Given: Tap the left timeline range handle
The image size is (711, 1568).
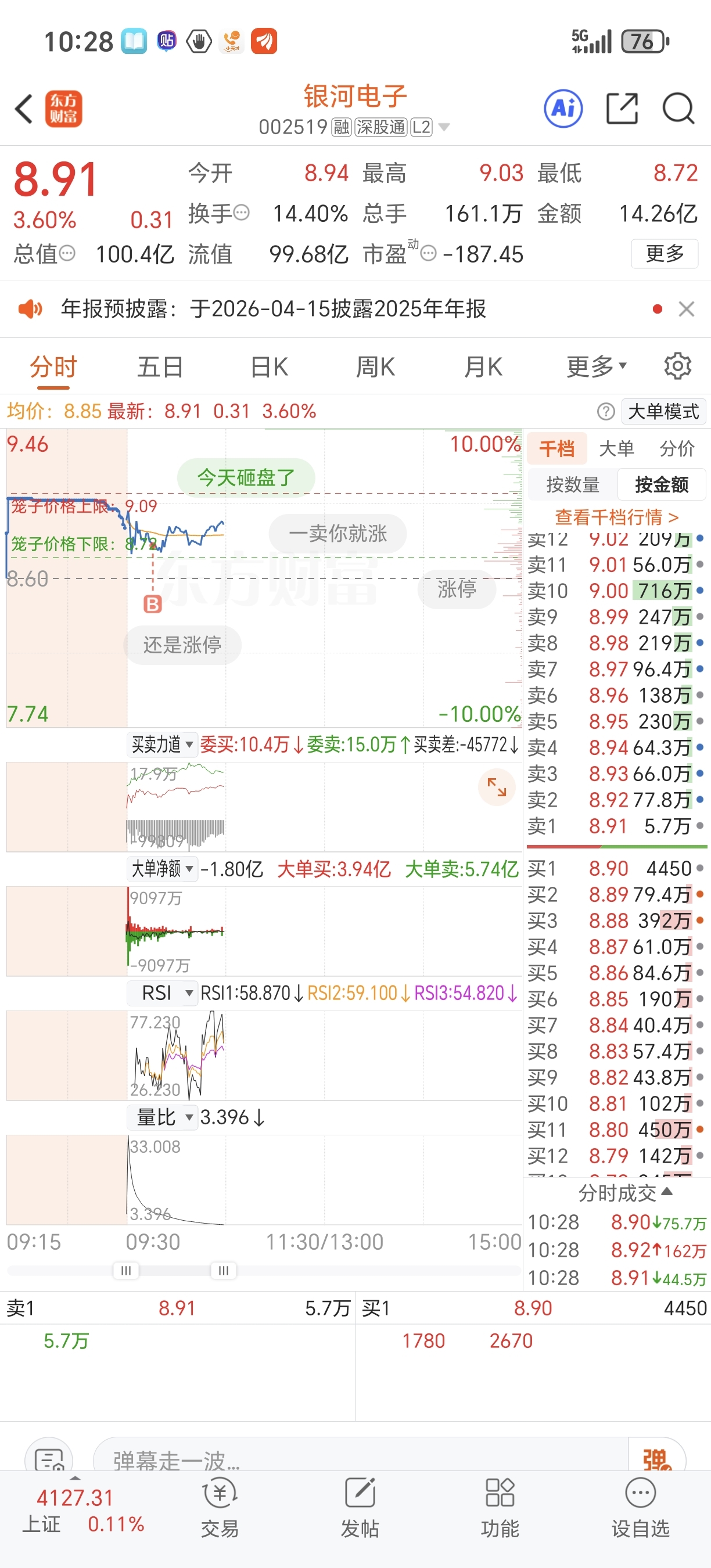Looking at the screenshot, I should point(126,1270).
